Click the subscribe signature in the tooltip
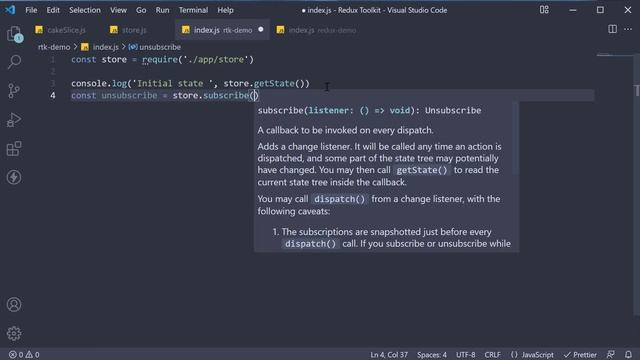The height and width of the screenshot is (360, 640). (x=369, y=111)
